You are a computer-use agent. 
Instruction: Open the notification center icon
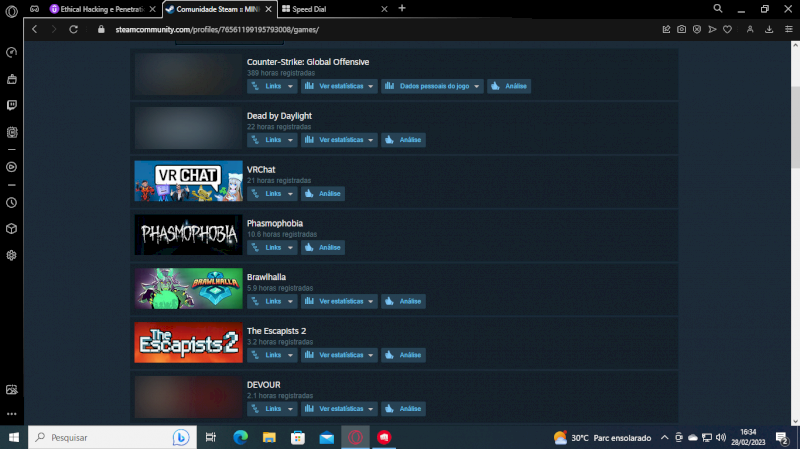coord(782,438)
